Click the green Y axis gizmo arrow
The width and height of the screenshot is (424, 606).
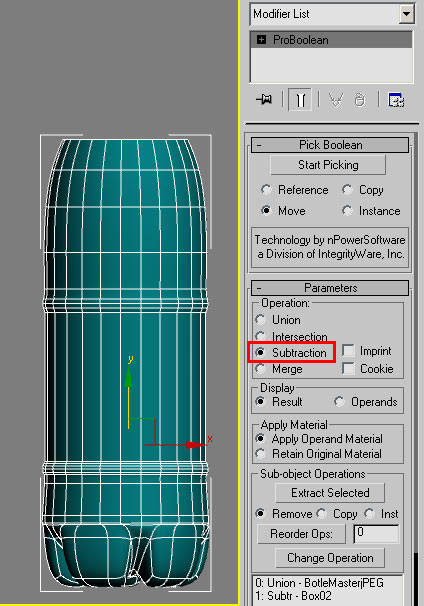click(x=129, y=377)
